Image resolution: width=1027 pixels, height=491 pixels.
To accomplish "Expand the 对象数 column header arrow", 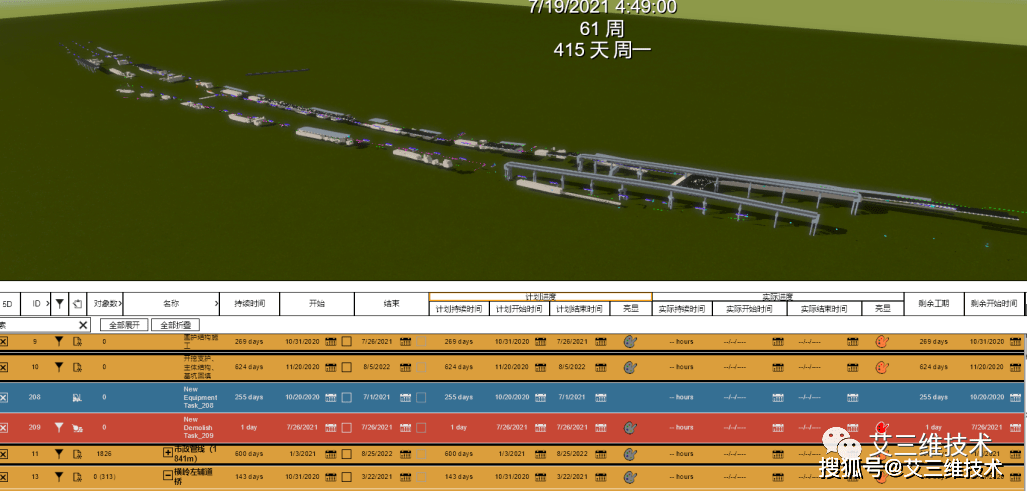I will tap(121, 304).
